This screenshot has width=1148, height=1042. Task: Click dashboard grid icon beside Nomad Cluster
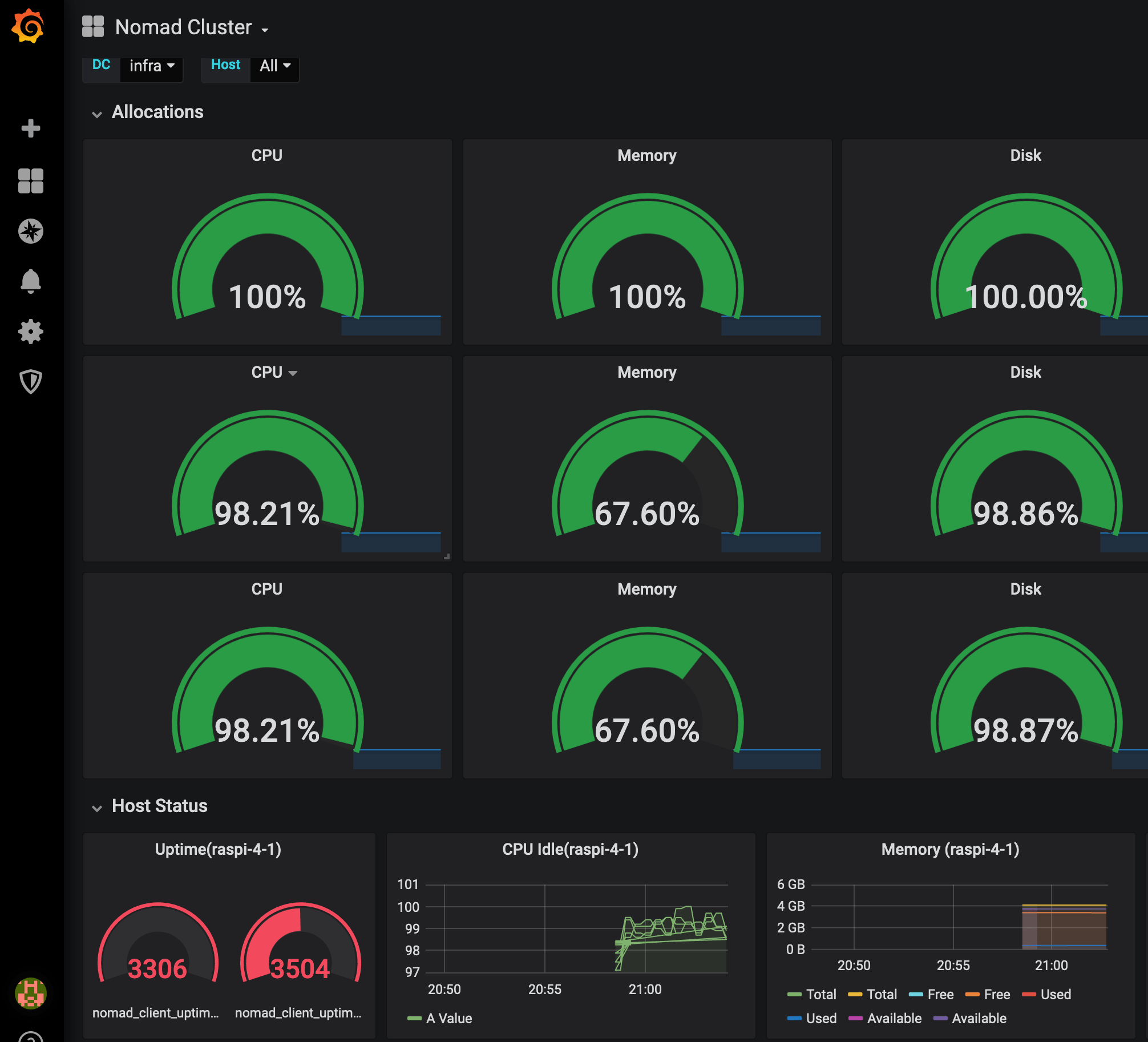click(x=93, y=27)
